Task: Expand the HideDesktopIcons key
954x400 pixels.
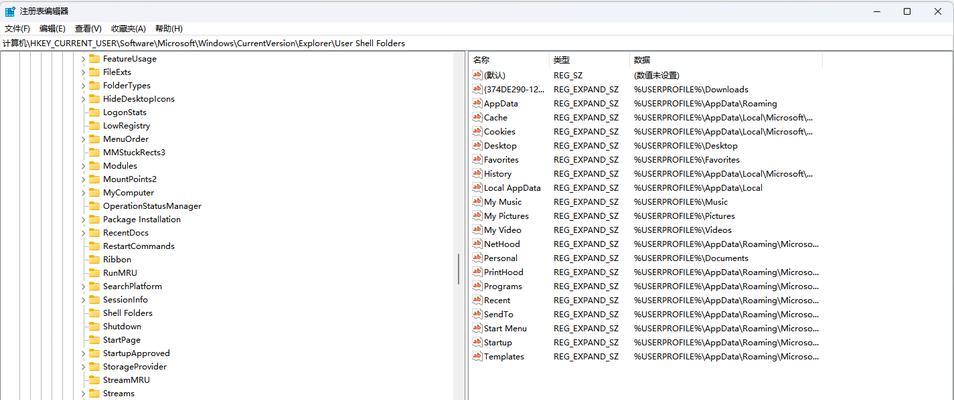Action: pos(83,99)
